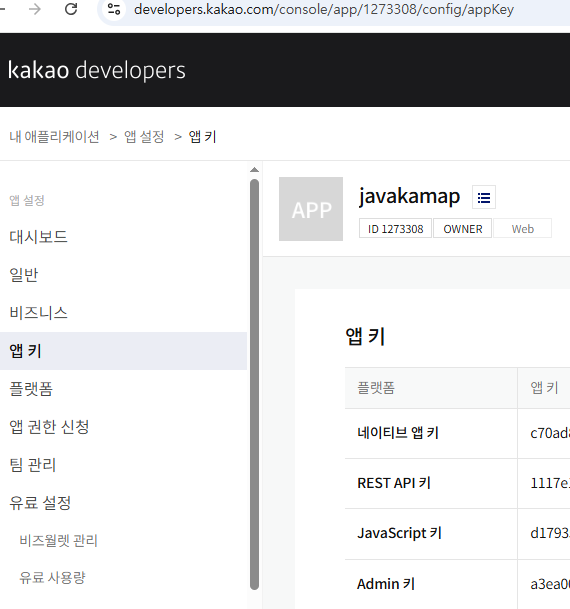Reload the page with the browser refresh icon
Image resolution: width=570 pixels, height=609 pixels.
pyautogui.click(x=71, y=9)
